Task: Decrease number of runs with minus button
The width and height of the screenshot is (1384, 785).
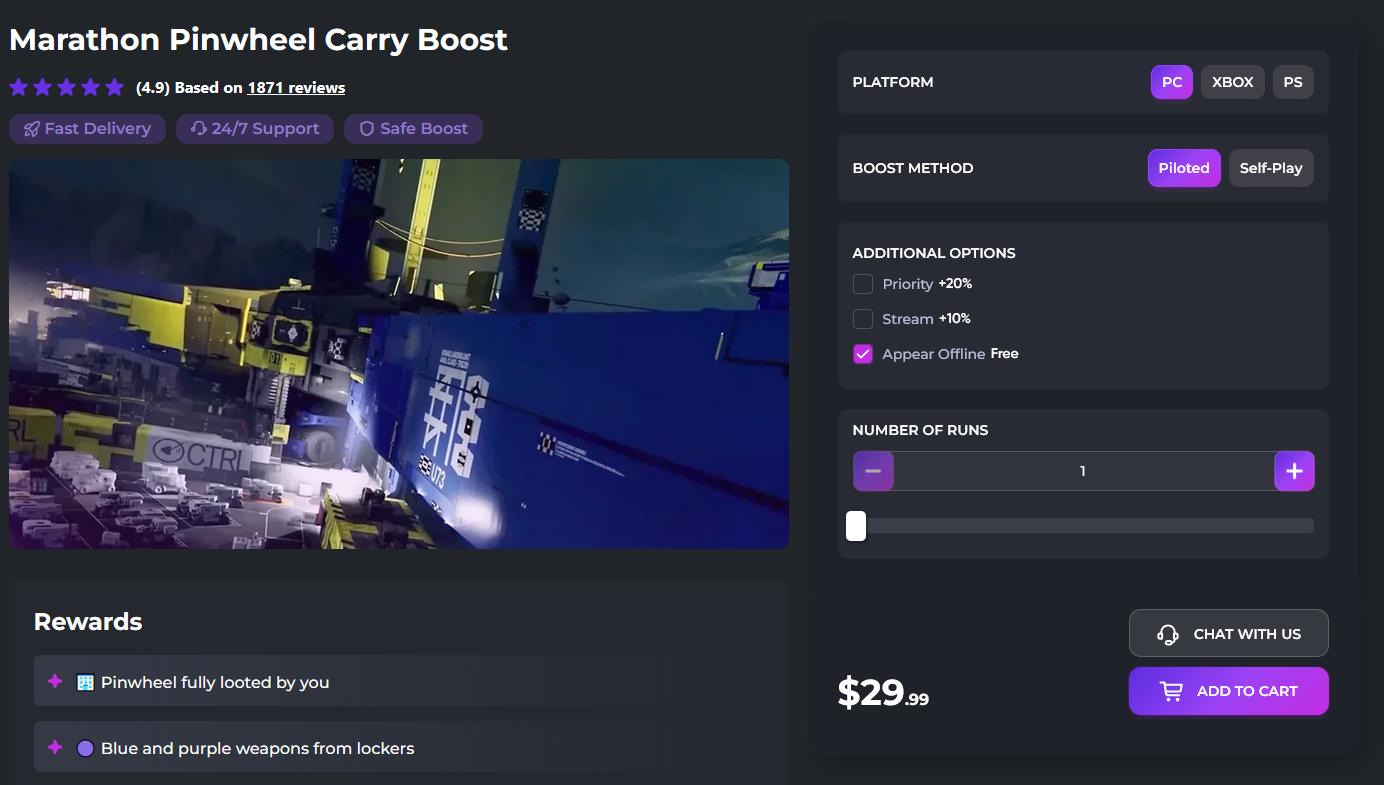Action: click(873, 471)
